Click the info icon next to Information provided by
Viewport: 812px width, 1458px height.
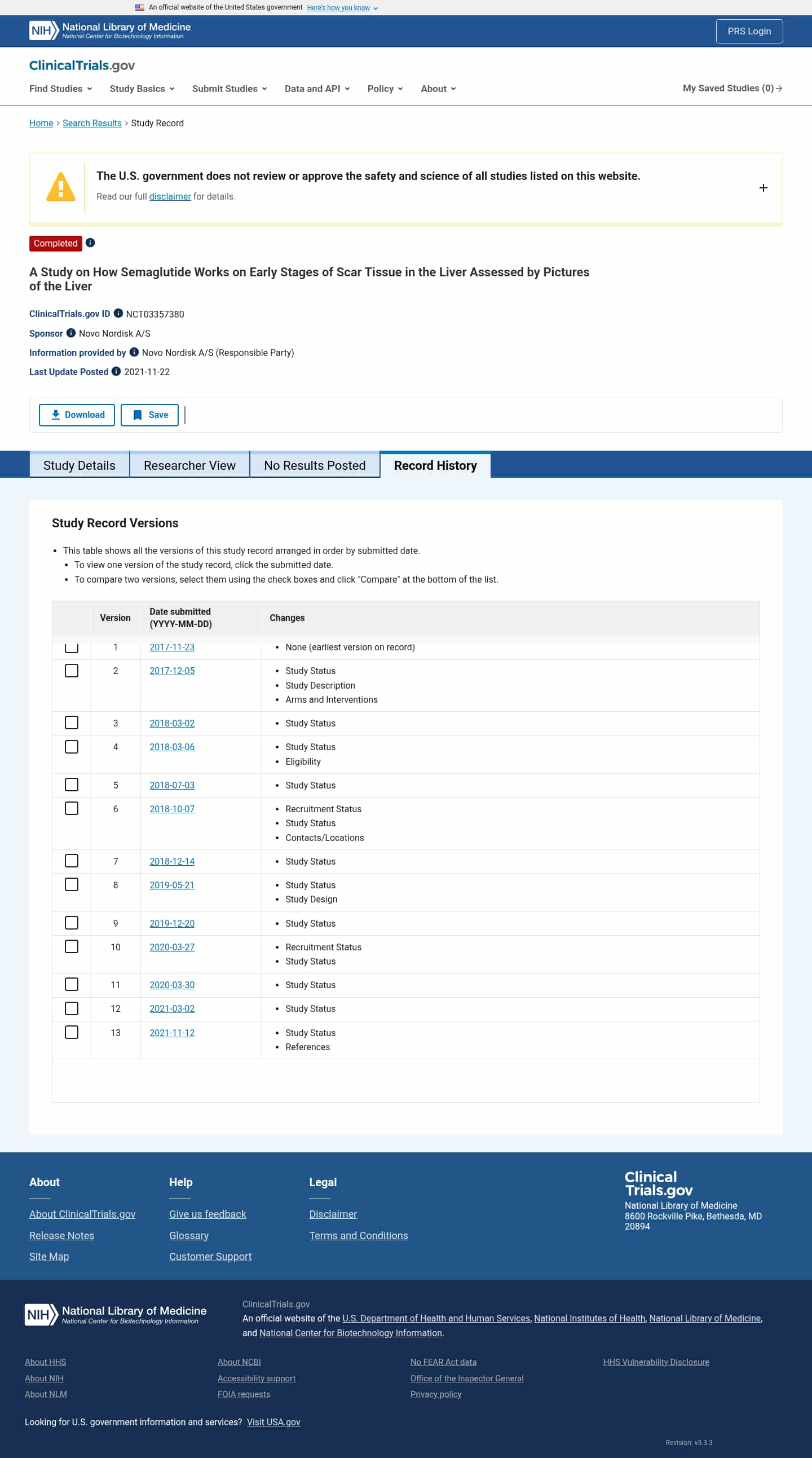tap(134, 352)
